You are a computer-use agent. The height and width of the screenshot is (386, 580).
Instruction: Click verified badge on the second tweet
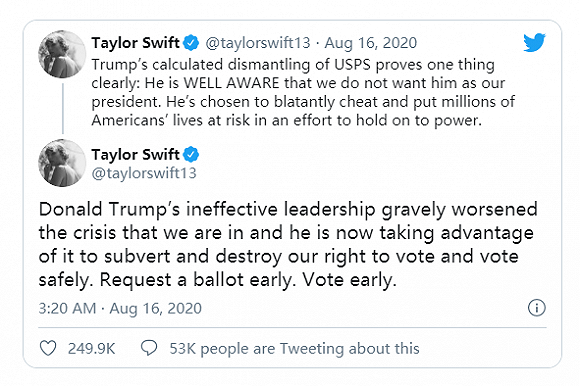191,155
